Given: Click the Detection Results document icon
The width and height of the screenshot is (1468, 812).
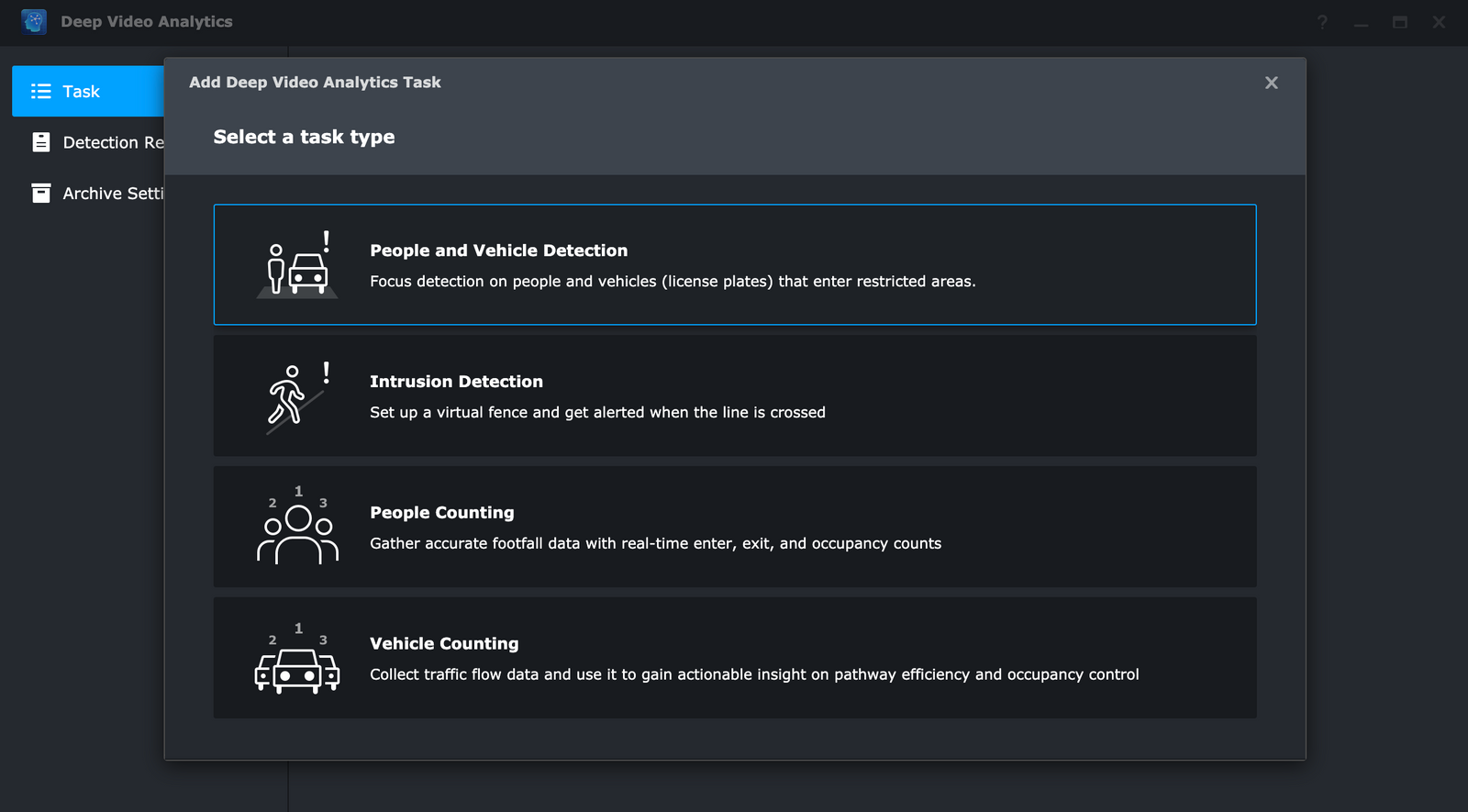Looking at the screenshot, I should (x=41, y=142).
